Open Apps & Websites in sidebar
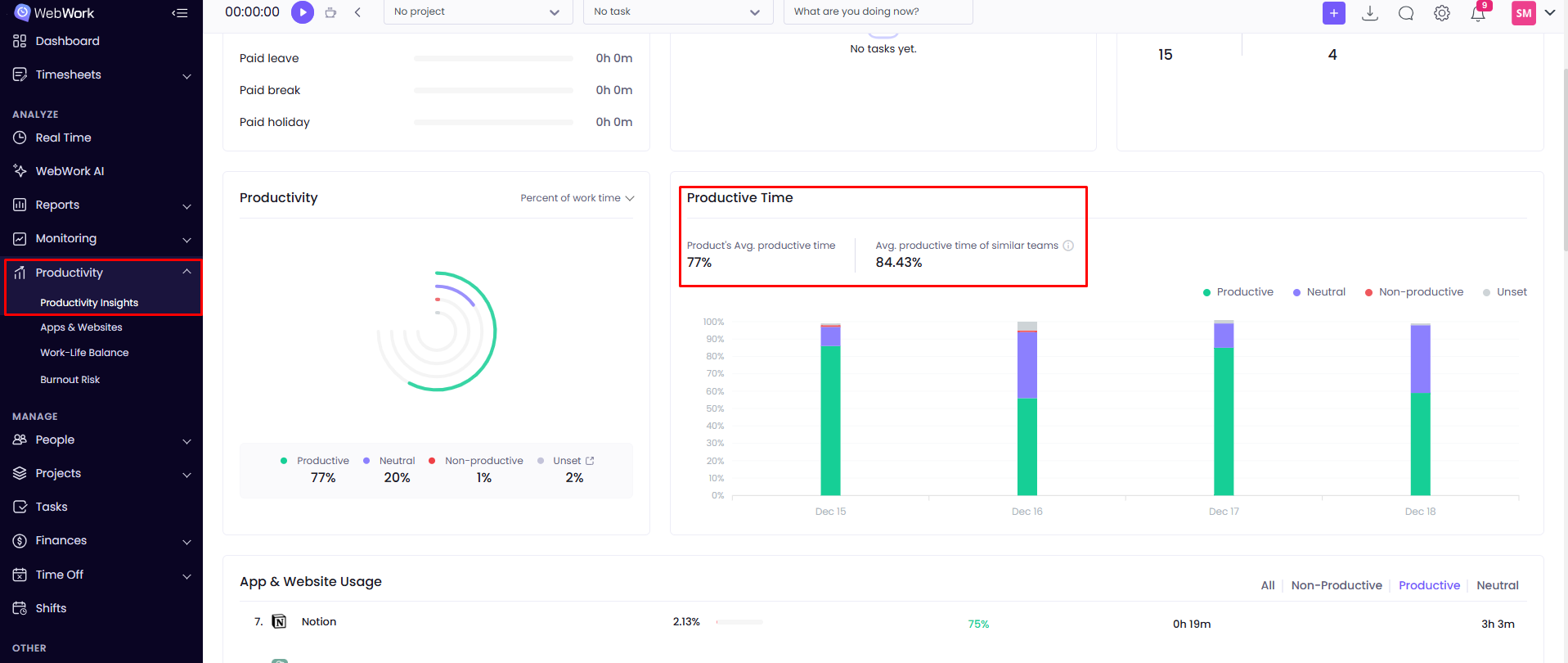This screenshot has width=1568, height=663. coord(81,327)
